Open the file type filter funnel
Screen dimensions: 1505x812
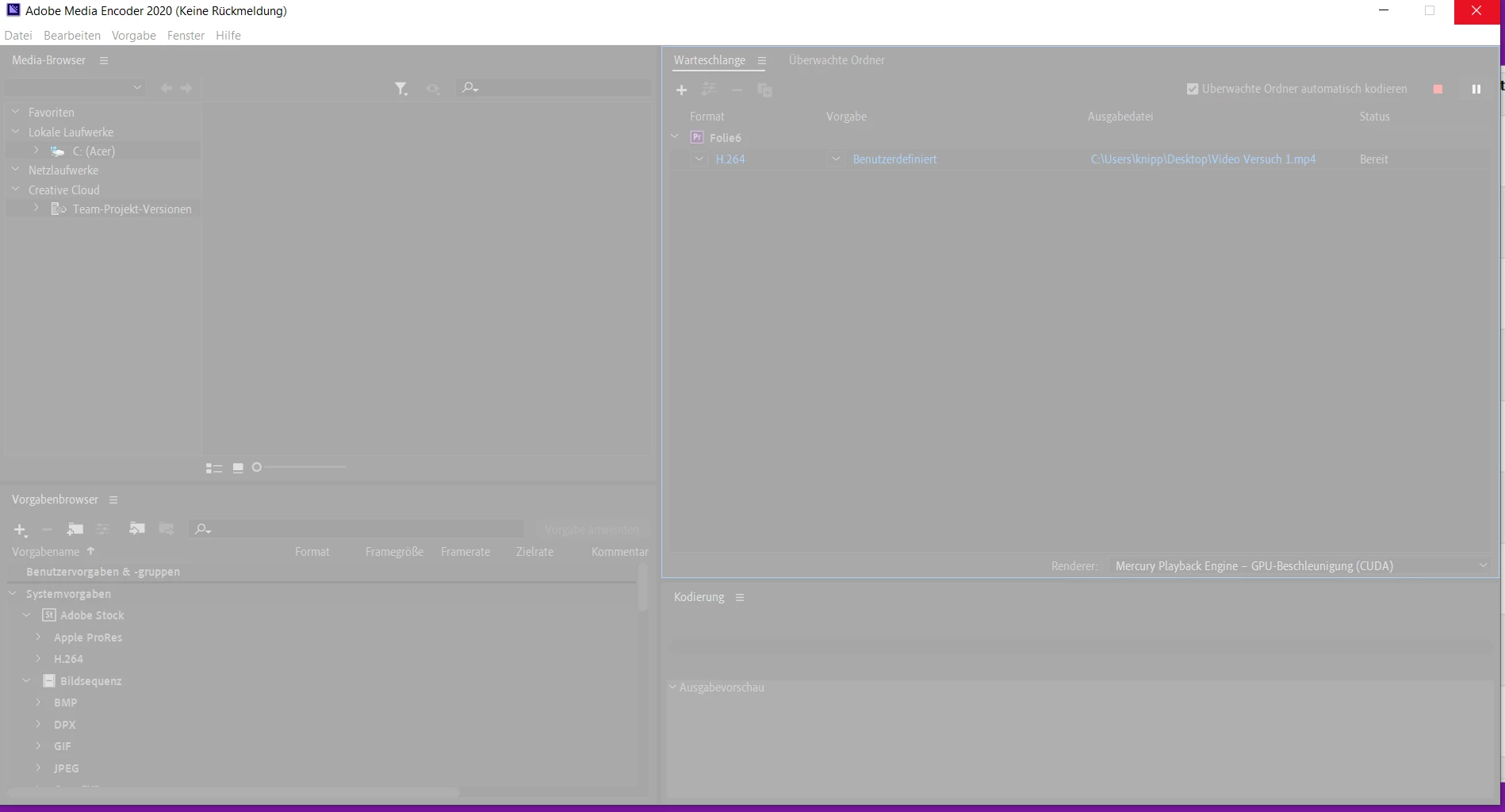[401, 89]
